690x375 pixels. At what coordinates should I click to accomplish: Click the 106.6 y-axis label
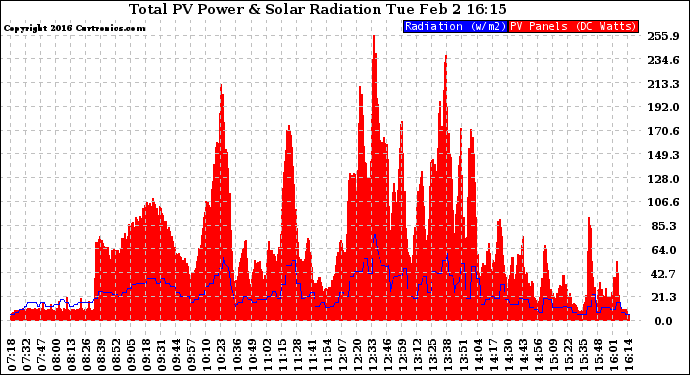(663, 202)
